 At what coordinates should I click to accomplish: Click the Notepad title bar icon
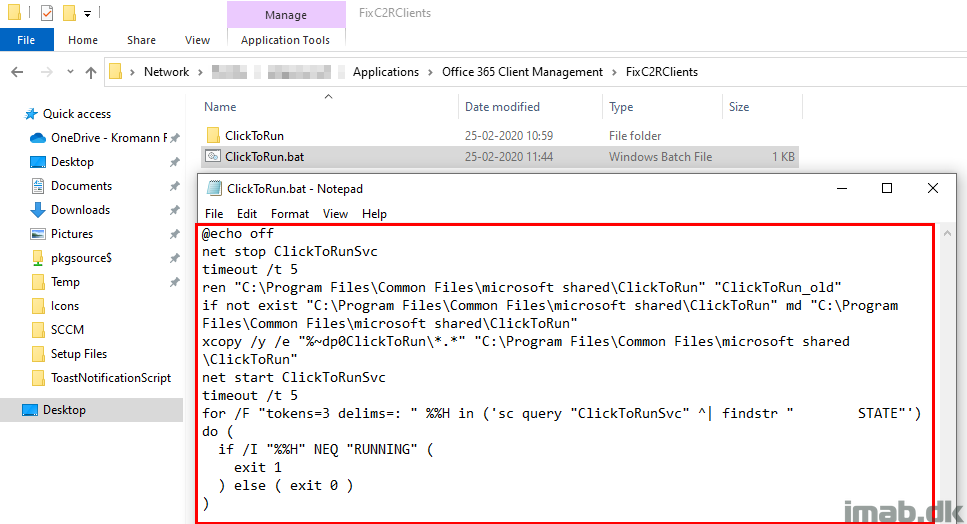coord(214,189)
